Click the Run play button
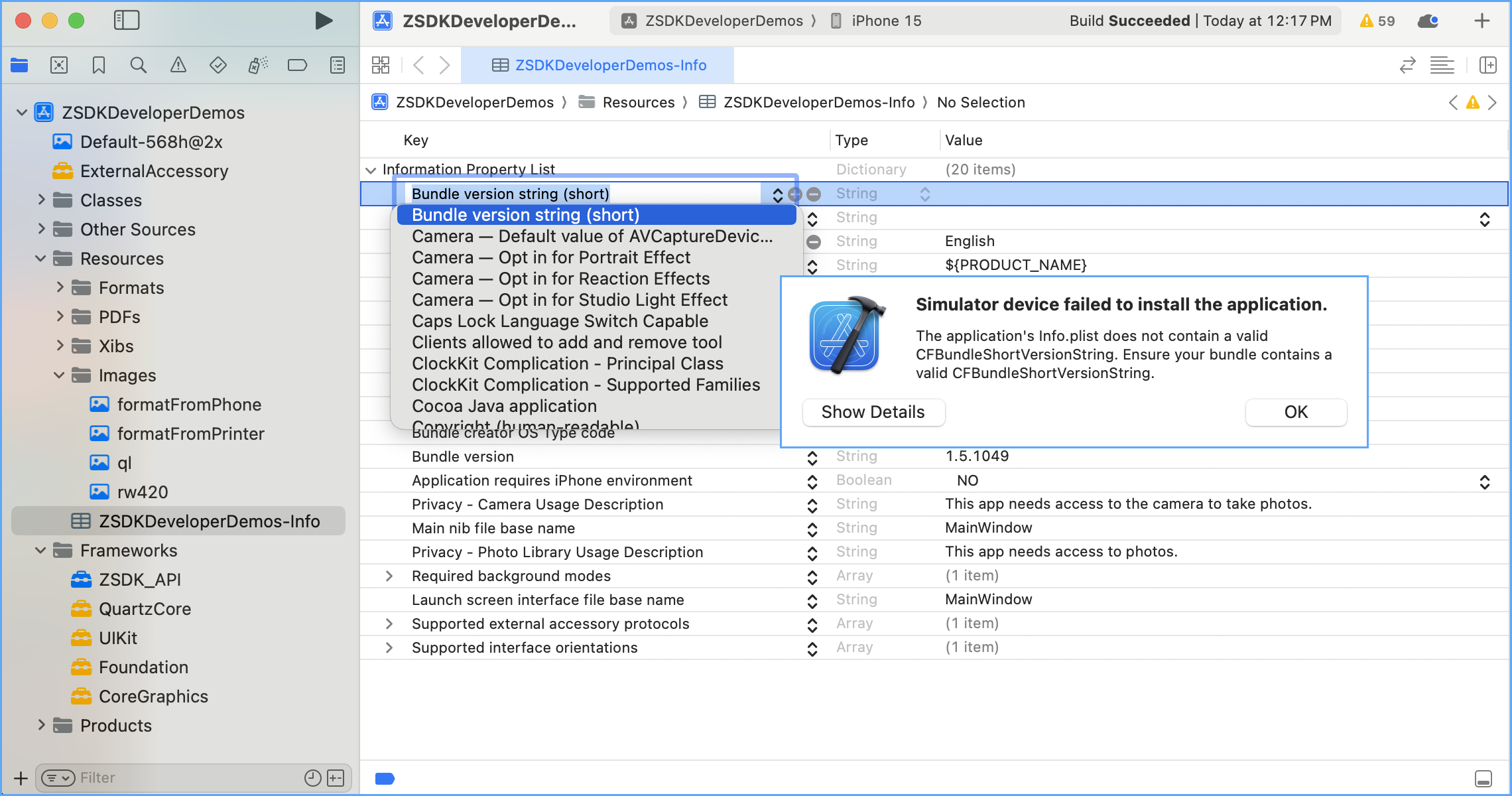This screenshot has height=796, width=1512. click(x=323, y=21)
